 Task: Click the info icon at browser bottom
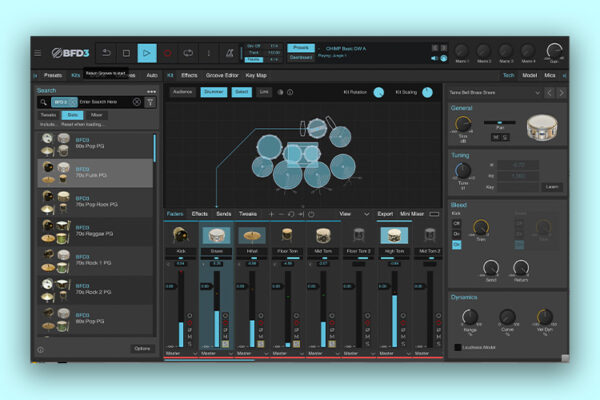click(x=41, y=350)
